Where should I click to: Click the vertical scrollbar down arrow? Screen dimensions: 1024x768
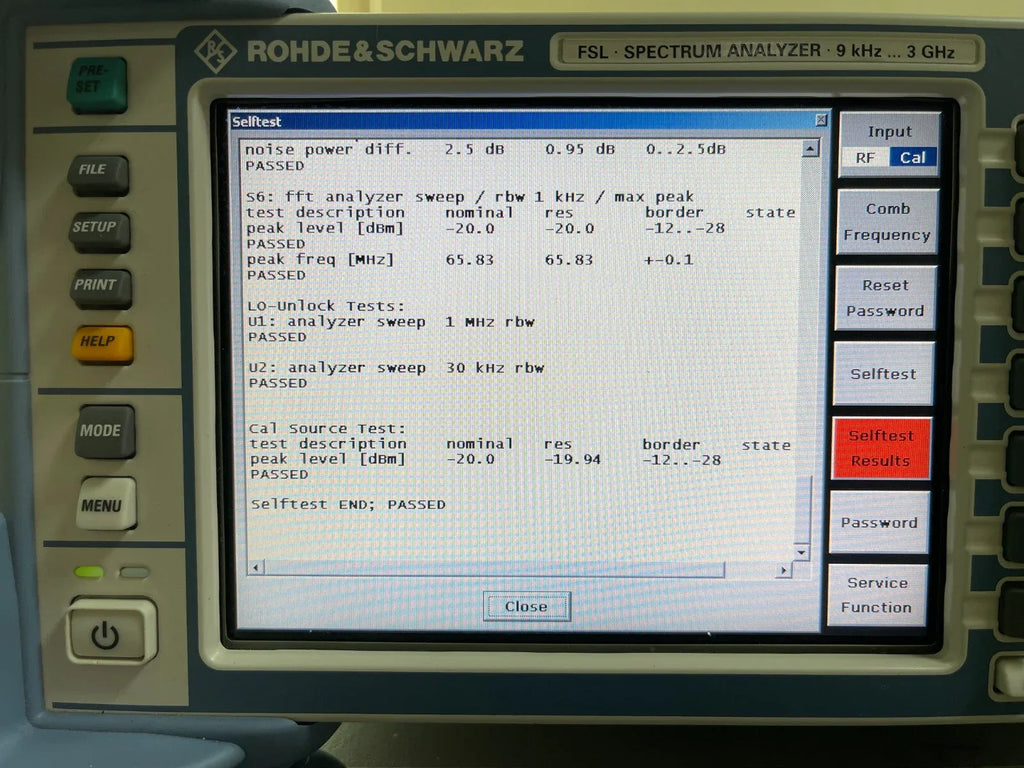(802, 552)
